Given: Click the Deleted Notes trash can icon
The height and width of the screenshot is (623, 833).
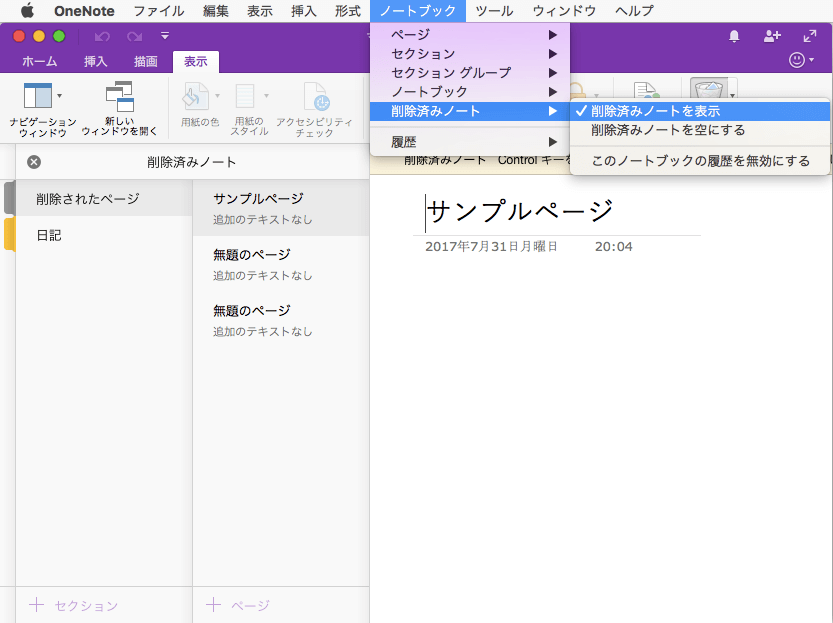Looking at the screenshot, I should pos(709,89).
